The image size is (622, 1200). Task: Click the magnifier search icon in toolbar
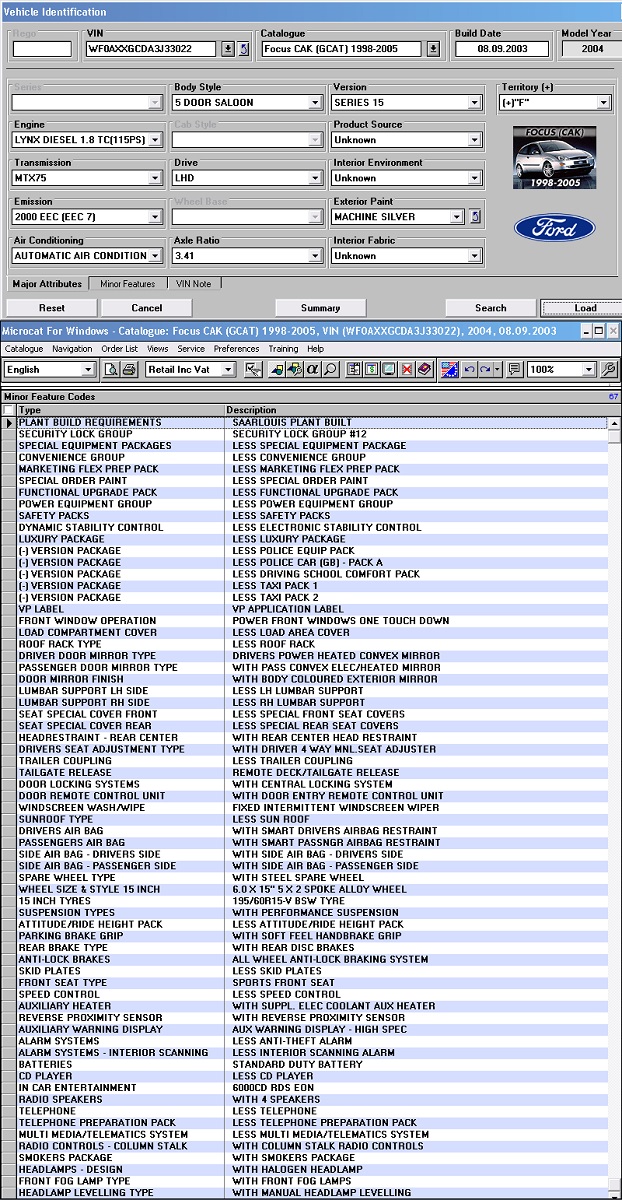(330, 370)
